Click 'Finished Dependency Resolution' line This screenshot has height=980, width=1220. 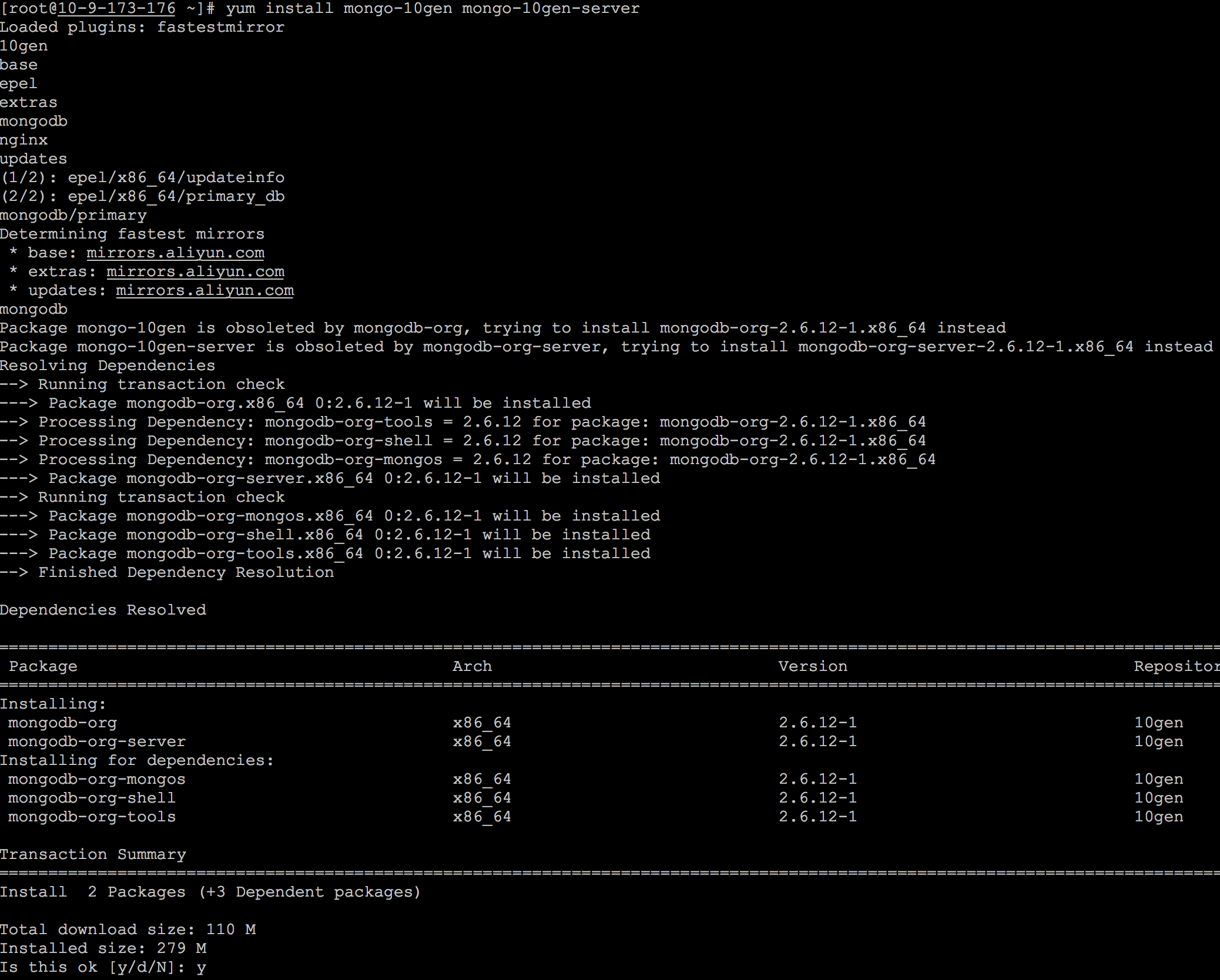[x=167, y=572]
